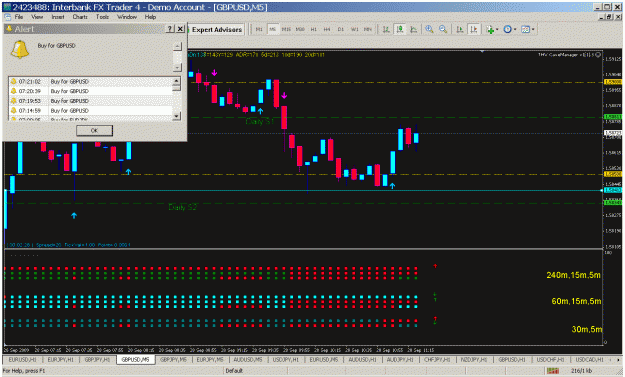Switch to the NZDJPY,H1 chart tab

[x=474, y=359]
